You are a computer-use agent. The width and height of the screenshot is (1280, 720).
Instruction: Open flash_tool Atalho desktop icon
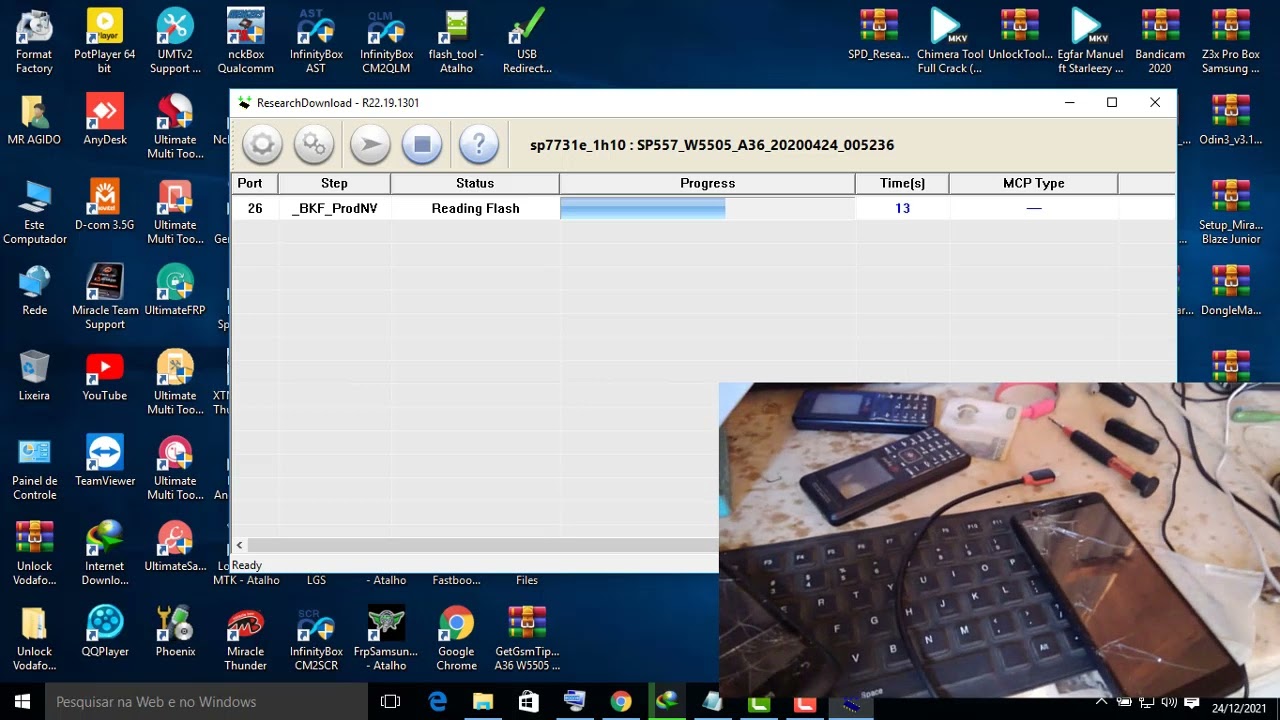click(x=456, y=41)
